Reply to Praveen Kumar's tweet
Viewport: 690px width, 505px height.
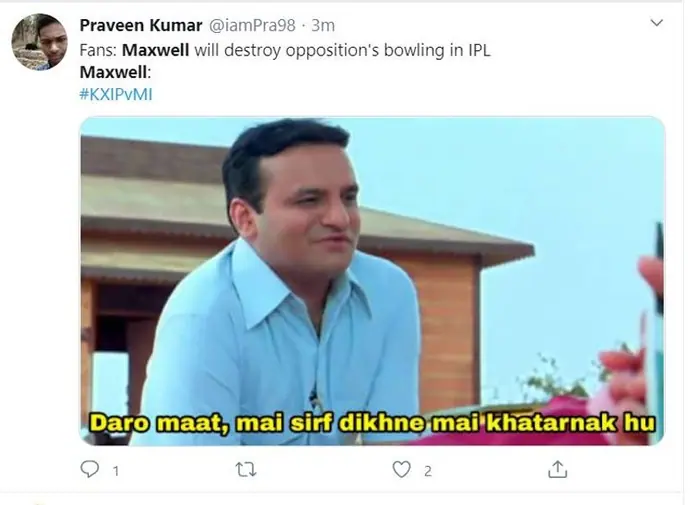pos(90,469)
